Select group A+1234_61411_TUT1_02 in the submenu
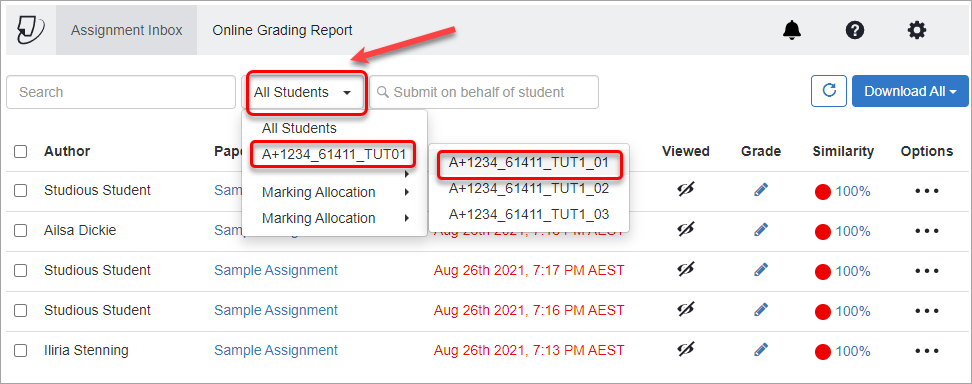This screenshot has height=384, width=972. click(x=529, y=188)
